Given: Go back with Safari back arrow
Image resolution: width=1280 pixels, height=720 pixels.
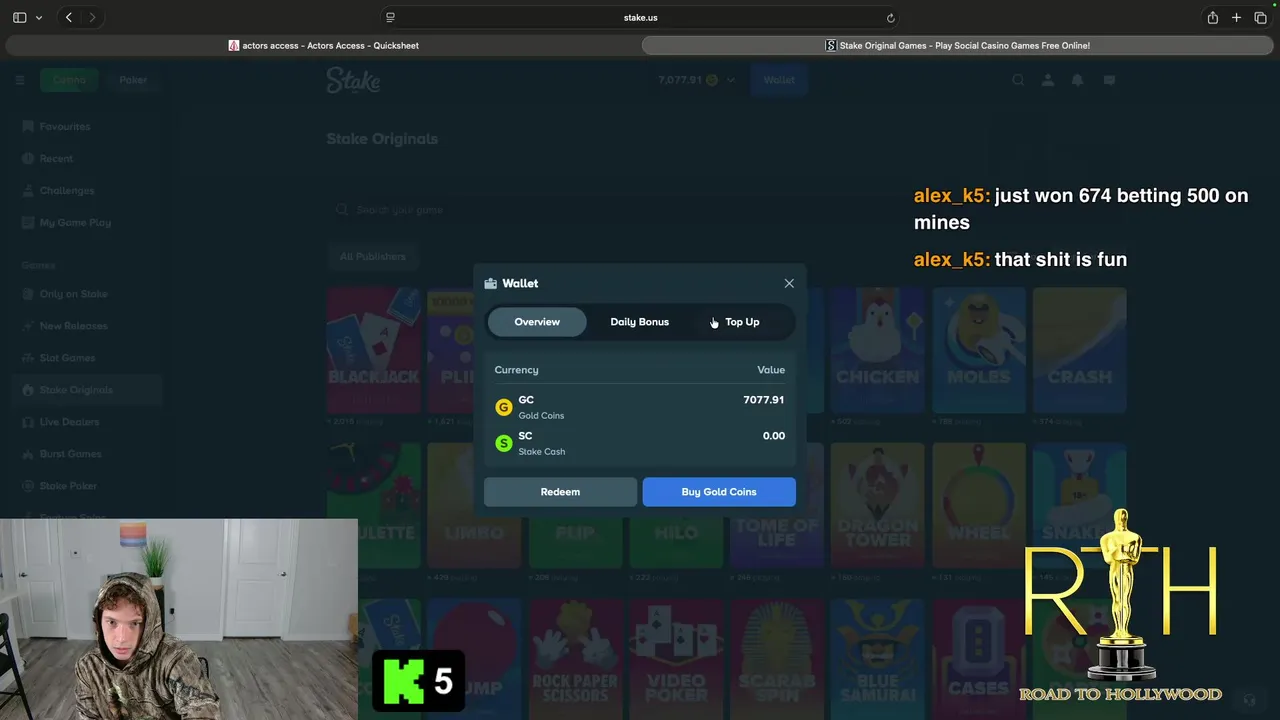Looking at the screenshot, I should click(69, 17).
